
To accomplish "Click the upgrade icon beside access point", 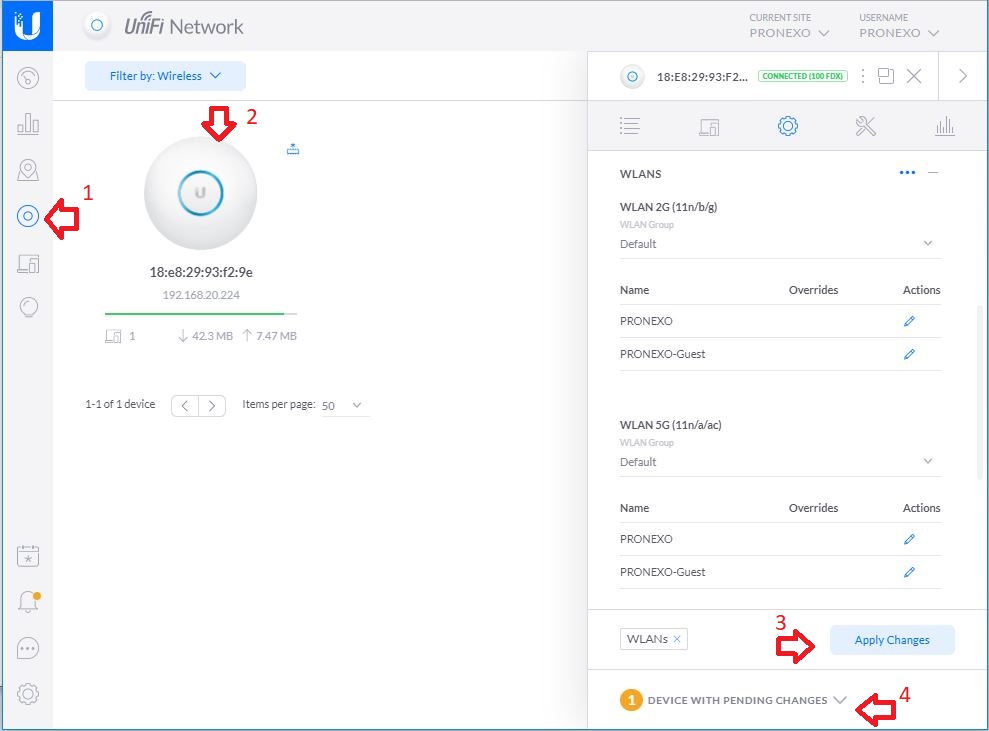I will pyautogui.click(x=293, y=149).
